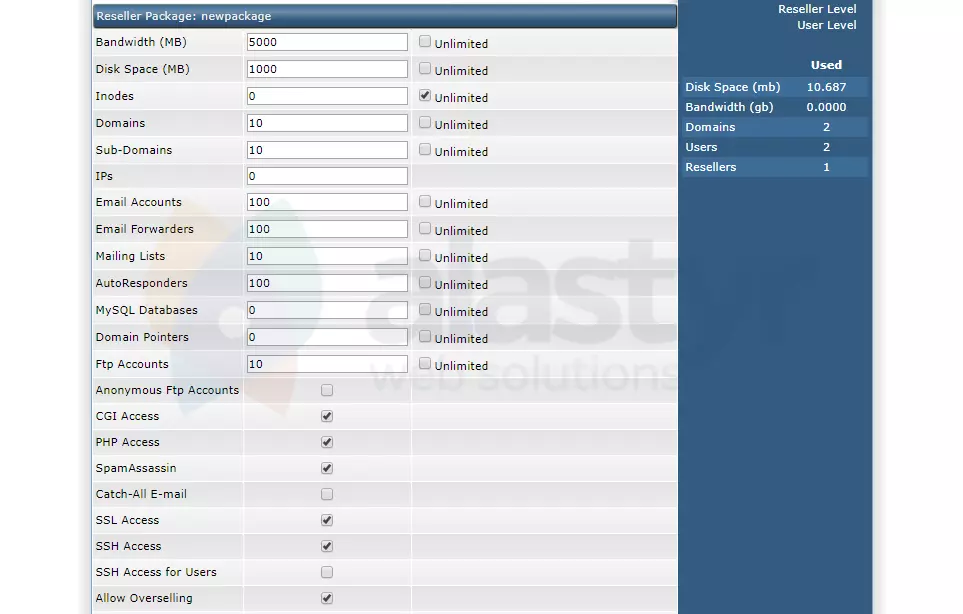This screenshot has height=614, width=963.
Task: Enable Unlimited for Domains
Action: (424, 122)
